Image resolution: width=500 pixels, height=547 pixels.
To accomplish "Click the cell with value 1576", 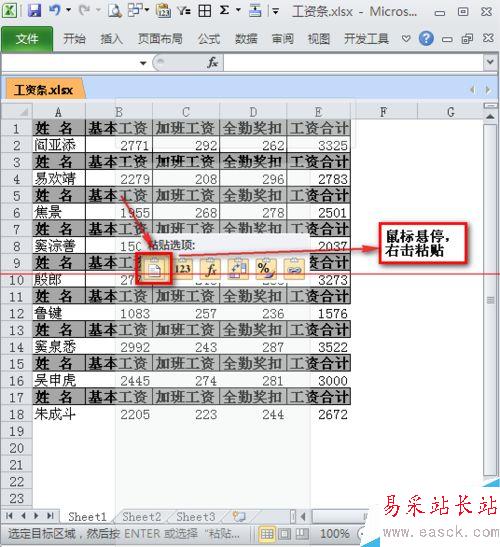I will 319,313.
